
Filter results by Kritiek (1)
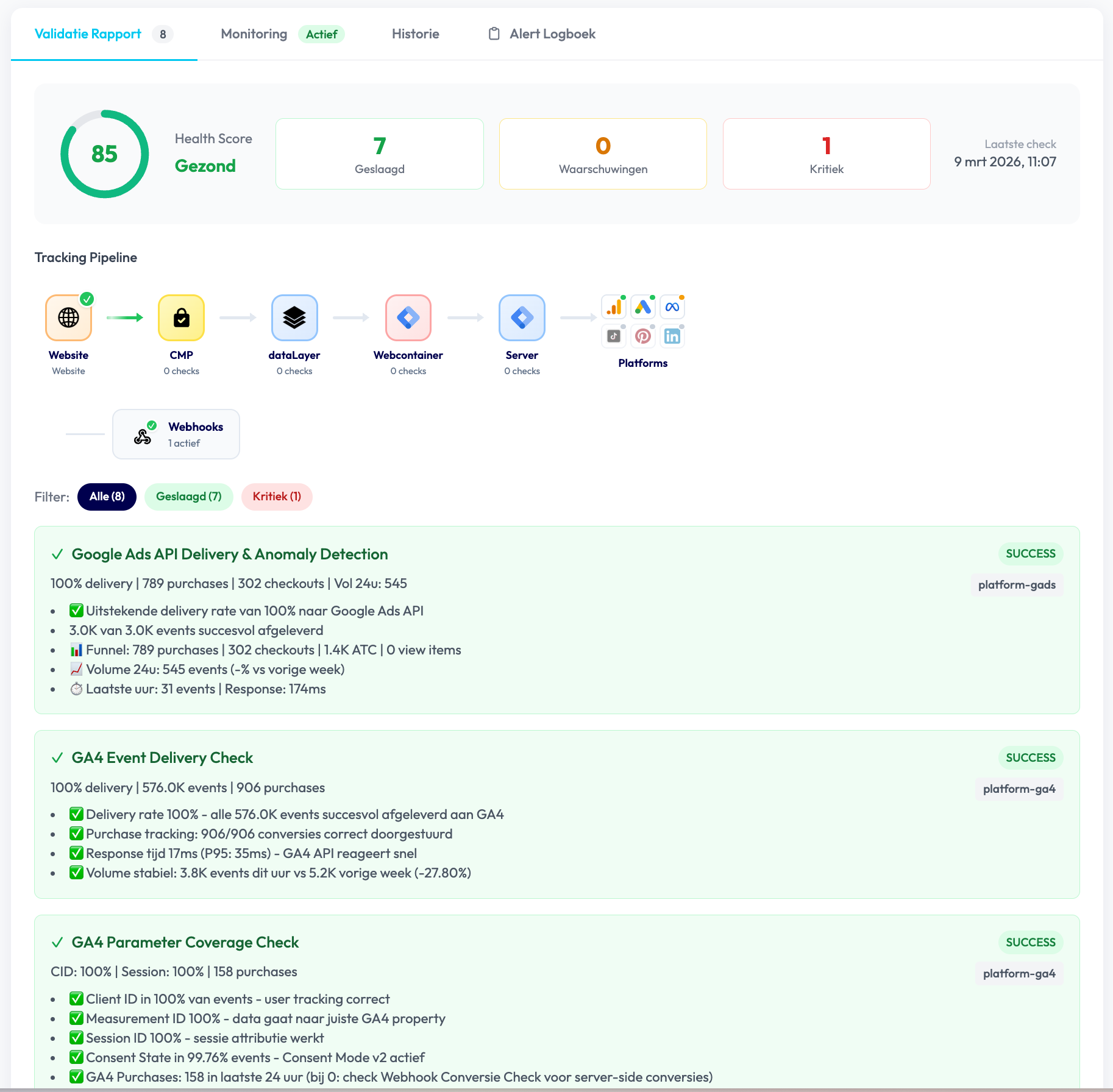pos(277,497)
